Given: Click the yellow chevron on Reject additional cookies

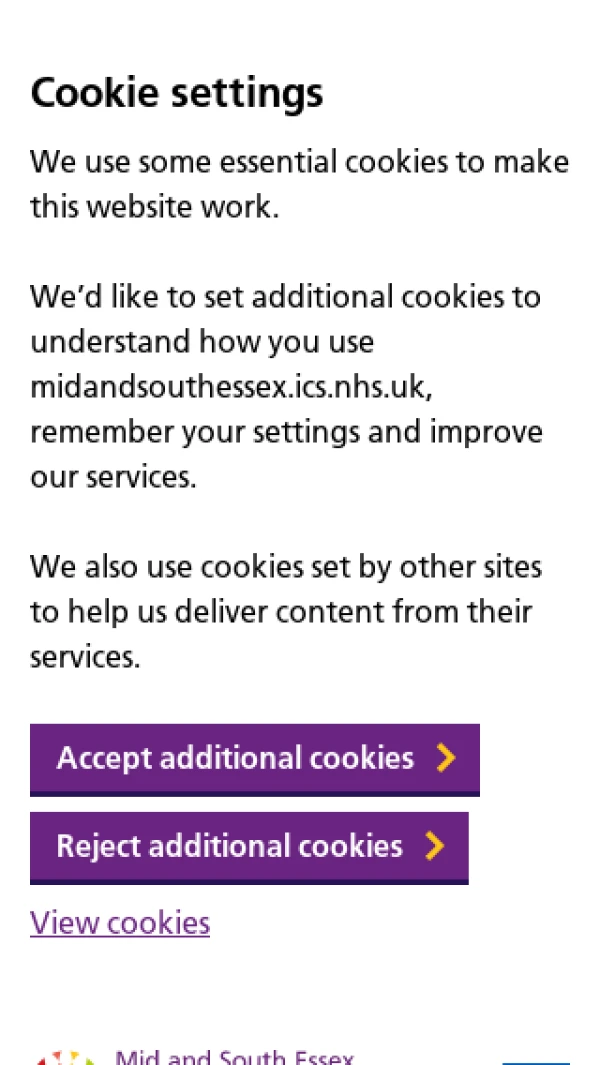Looking at the screenshot, I should pyautogui.click(x=435, y=846).
